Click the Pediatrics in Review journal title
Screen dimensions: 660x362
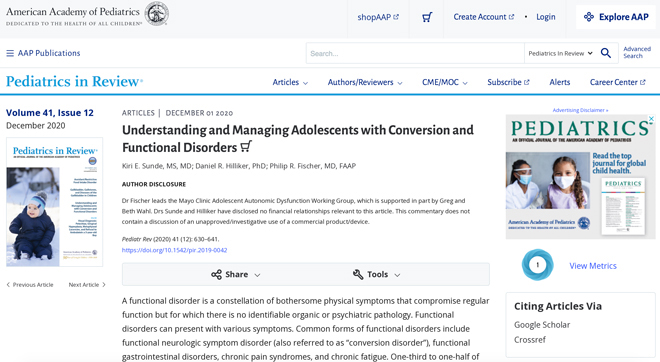click(75, 81)
